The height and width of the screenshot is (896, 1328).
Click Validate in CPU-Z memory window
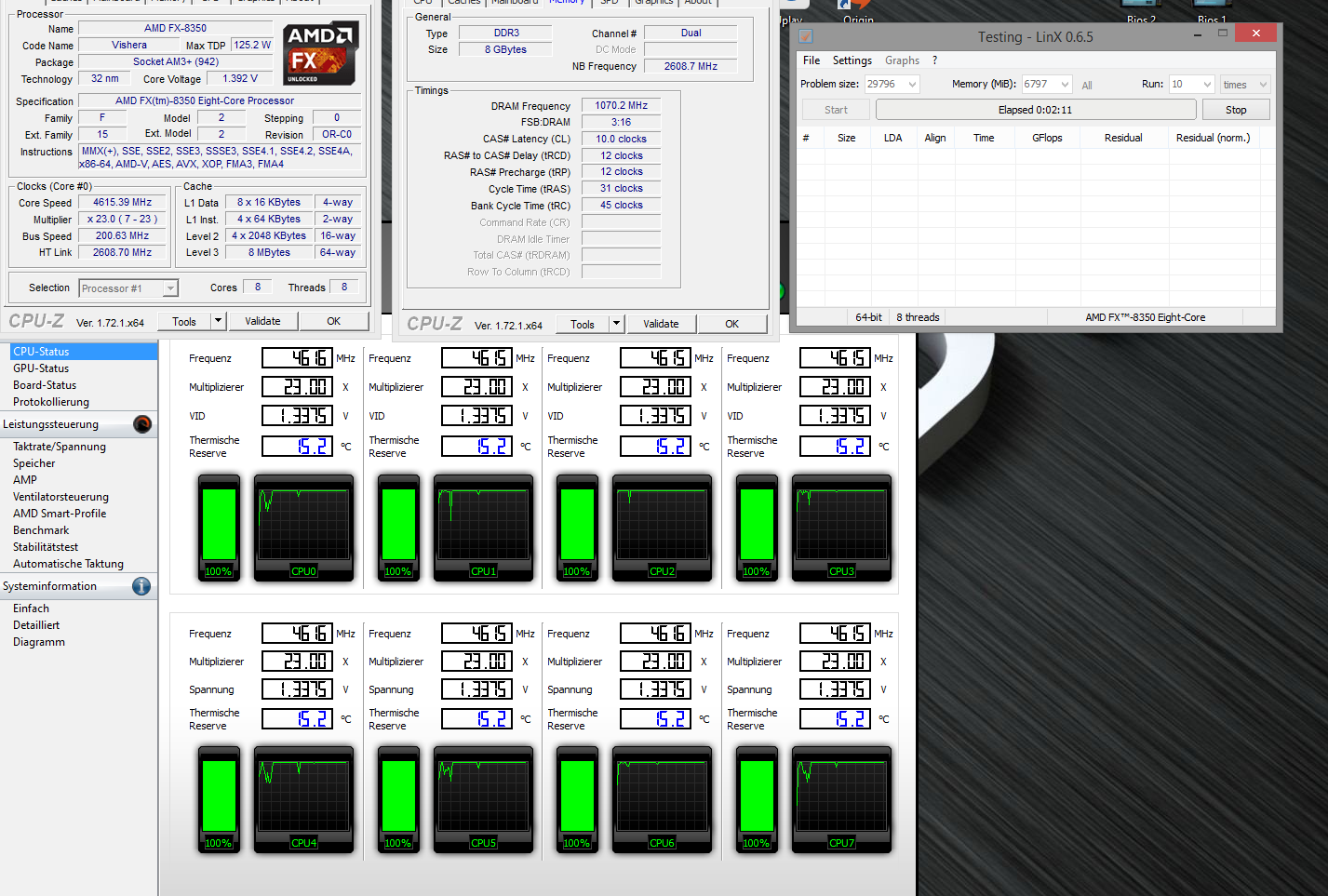point(661,324)
